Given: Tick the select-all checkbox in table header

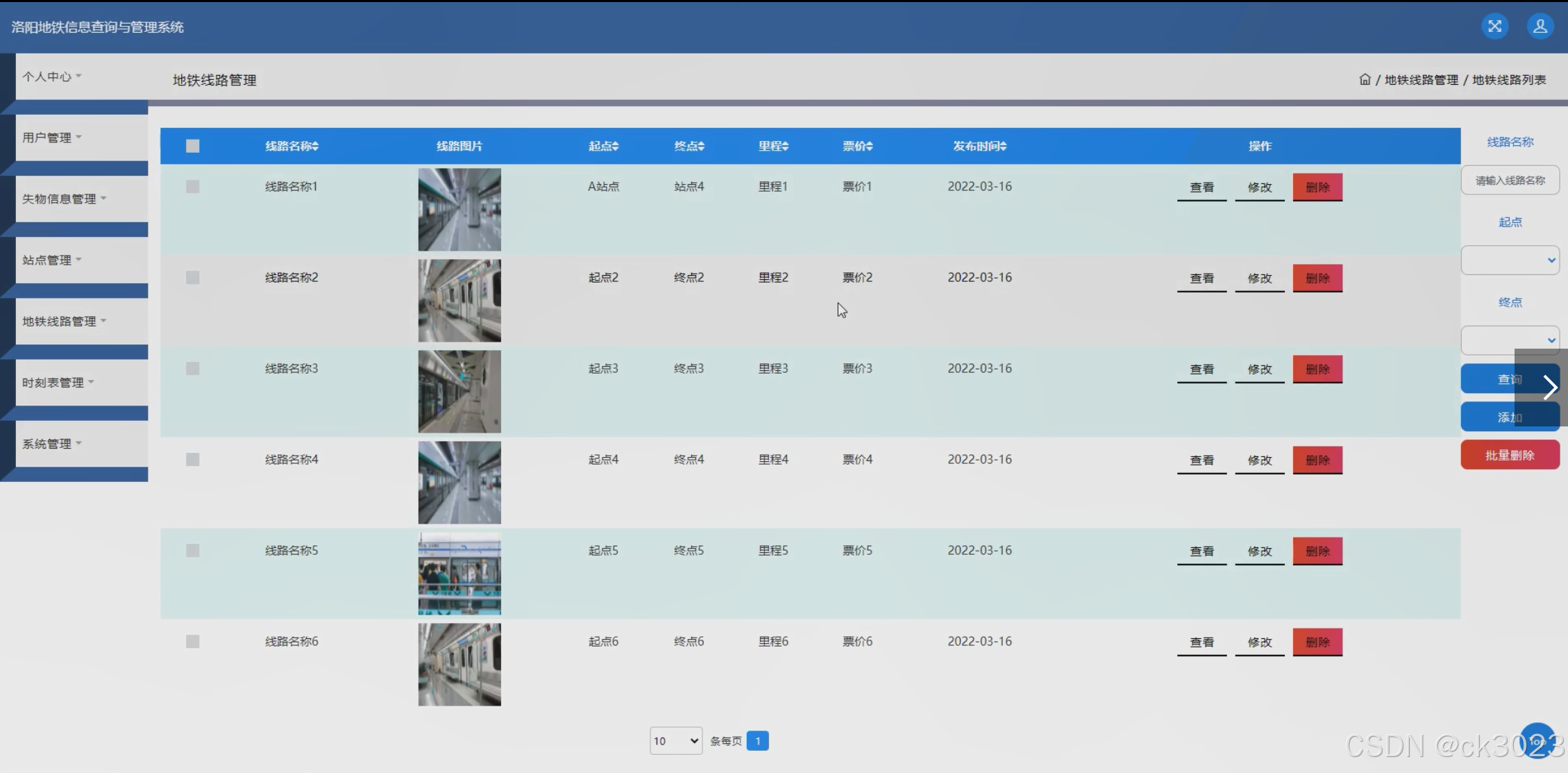Looking at the screenshot, I should [192, 146].
